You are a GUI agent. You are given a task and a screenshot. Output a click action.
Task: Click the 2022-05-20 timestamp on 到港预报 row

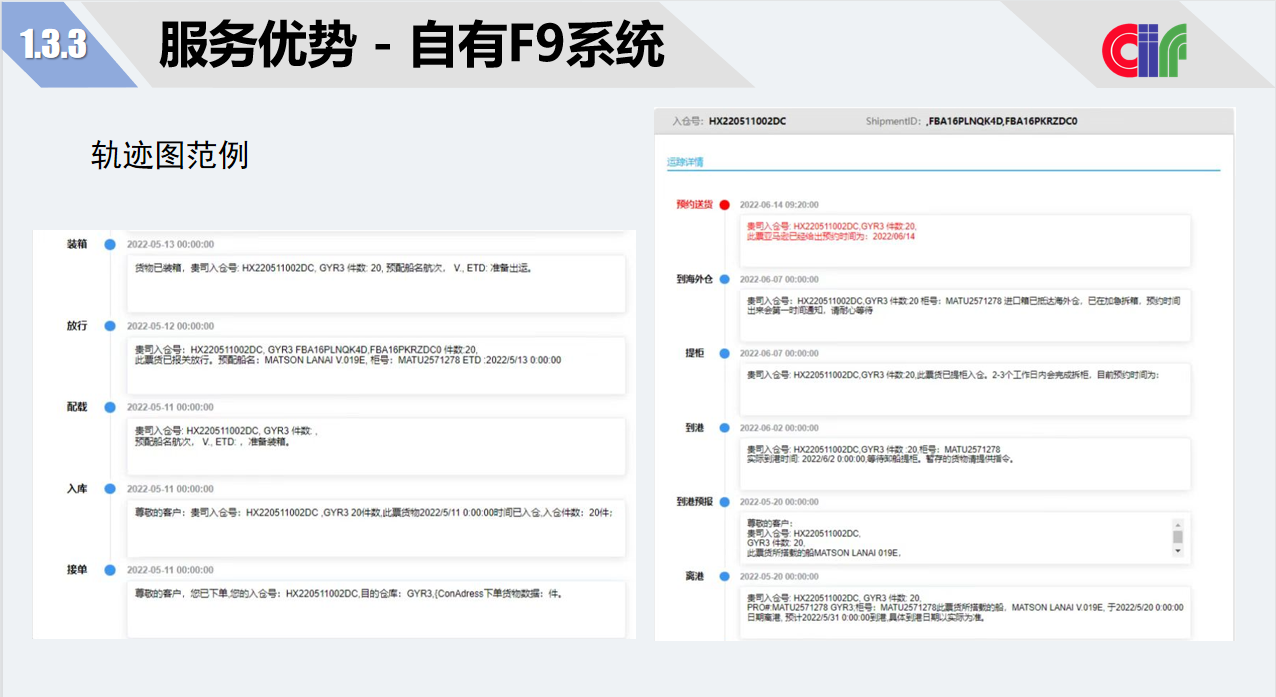coord(779,501)
